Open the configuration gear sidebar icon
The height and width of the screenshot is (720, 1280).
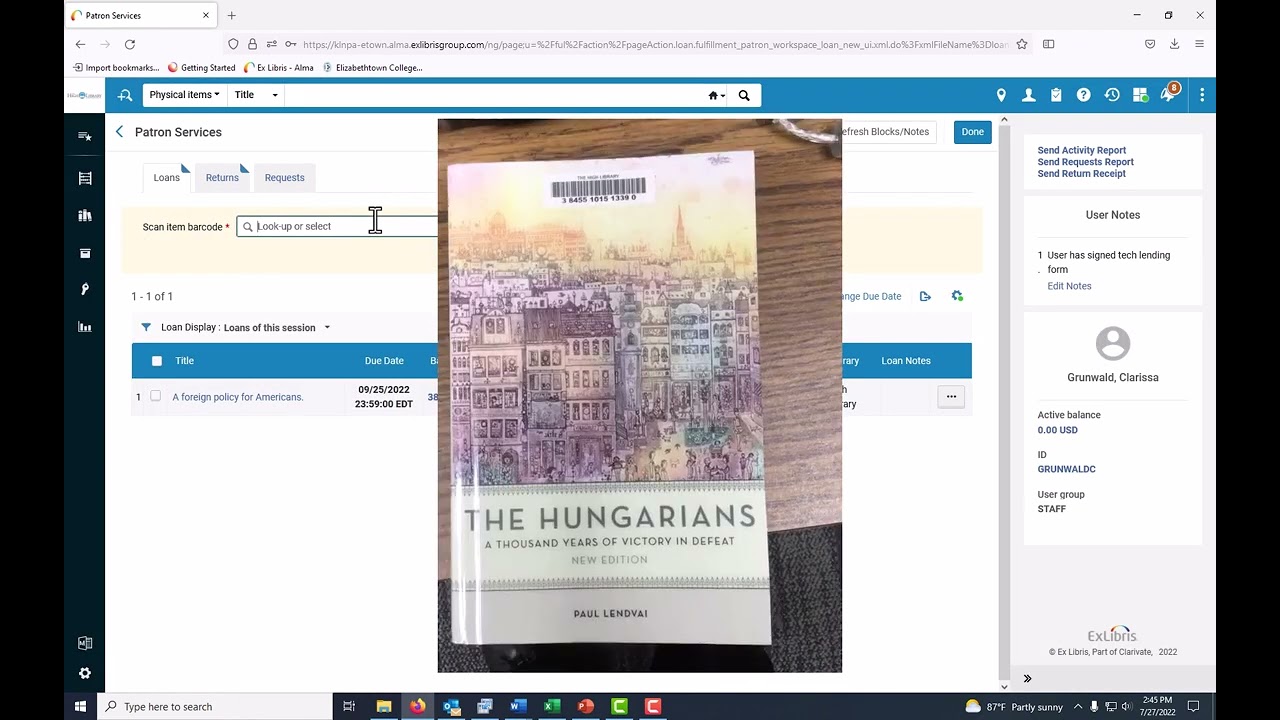tap(85, 674)
